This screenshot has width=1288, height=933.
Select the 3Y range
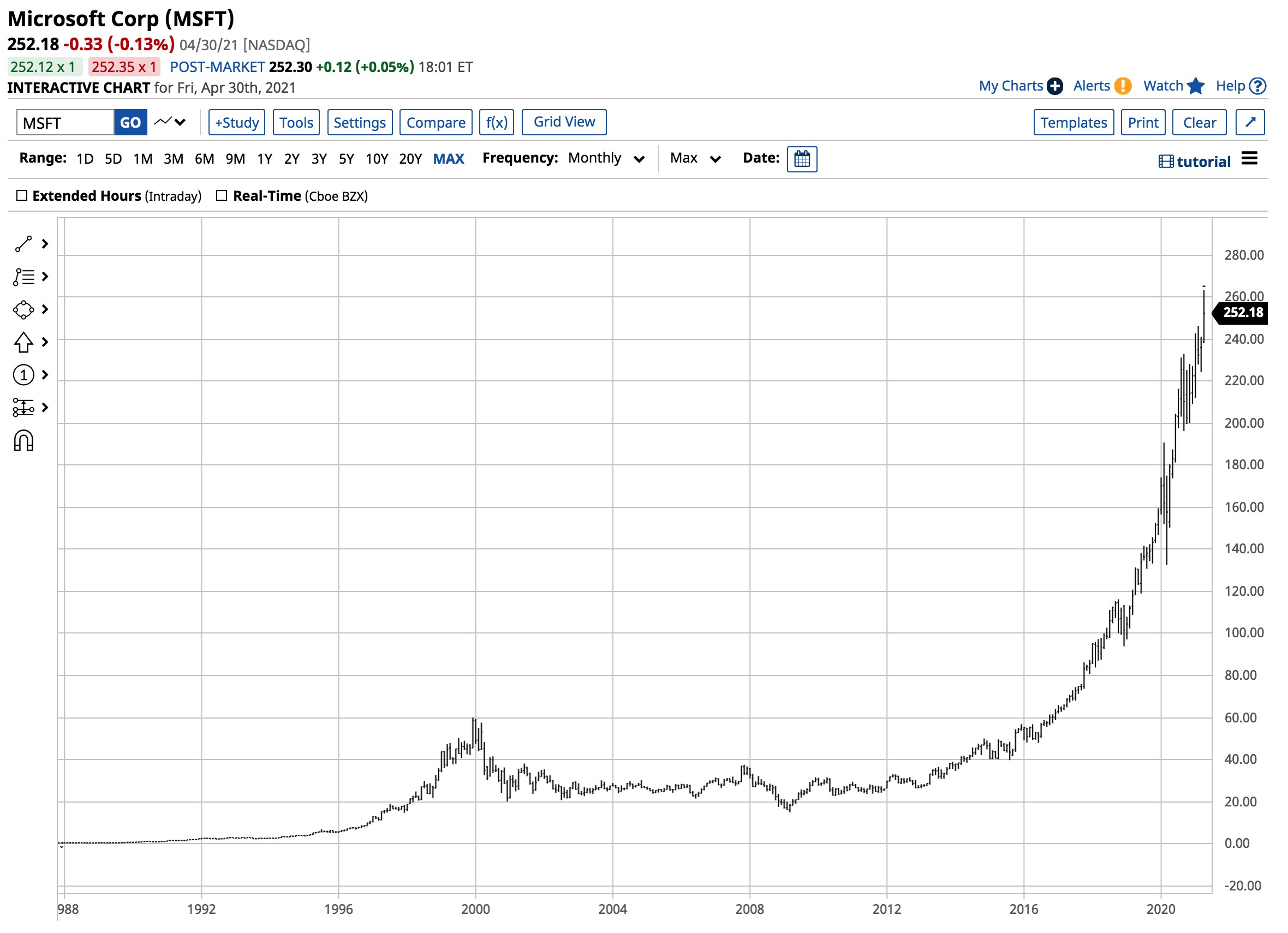pos(320,159)
